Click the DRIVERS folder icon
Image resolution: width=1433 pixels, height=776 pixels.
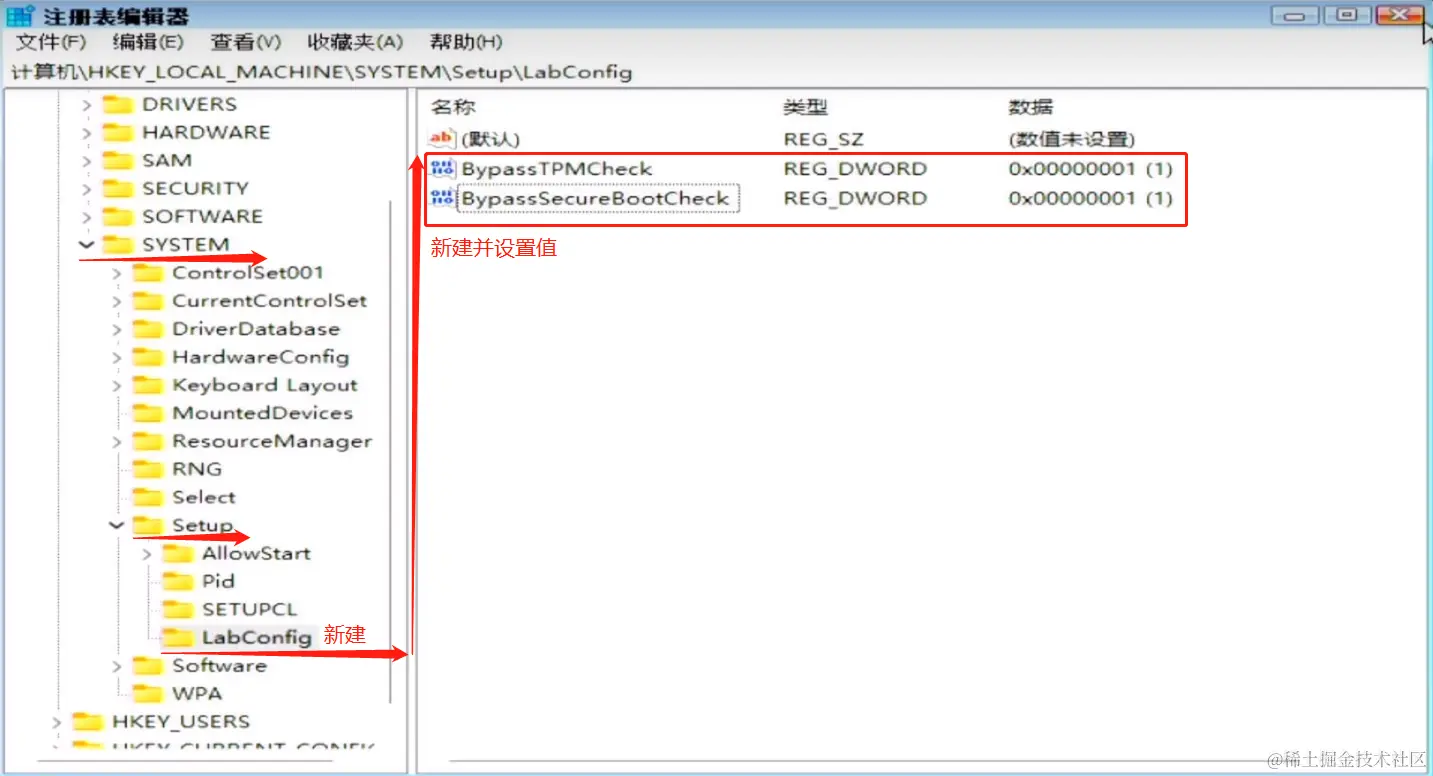[118, 104]
